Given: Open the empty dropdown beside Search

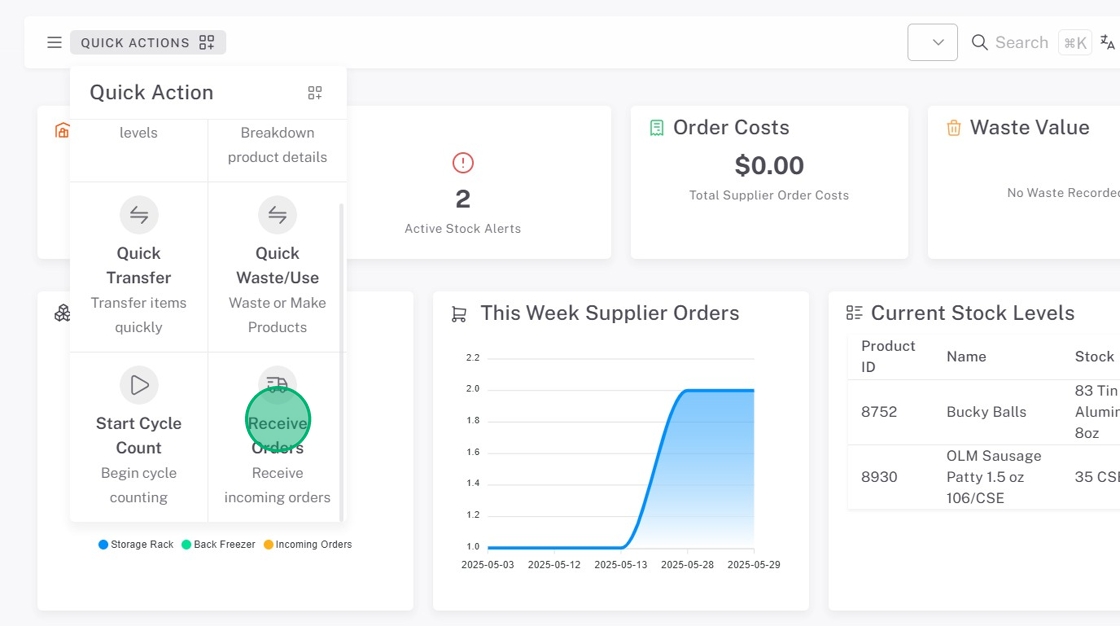Looking at the screenshot, I should (932, 42).
